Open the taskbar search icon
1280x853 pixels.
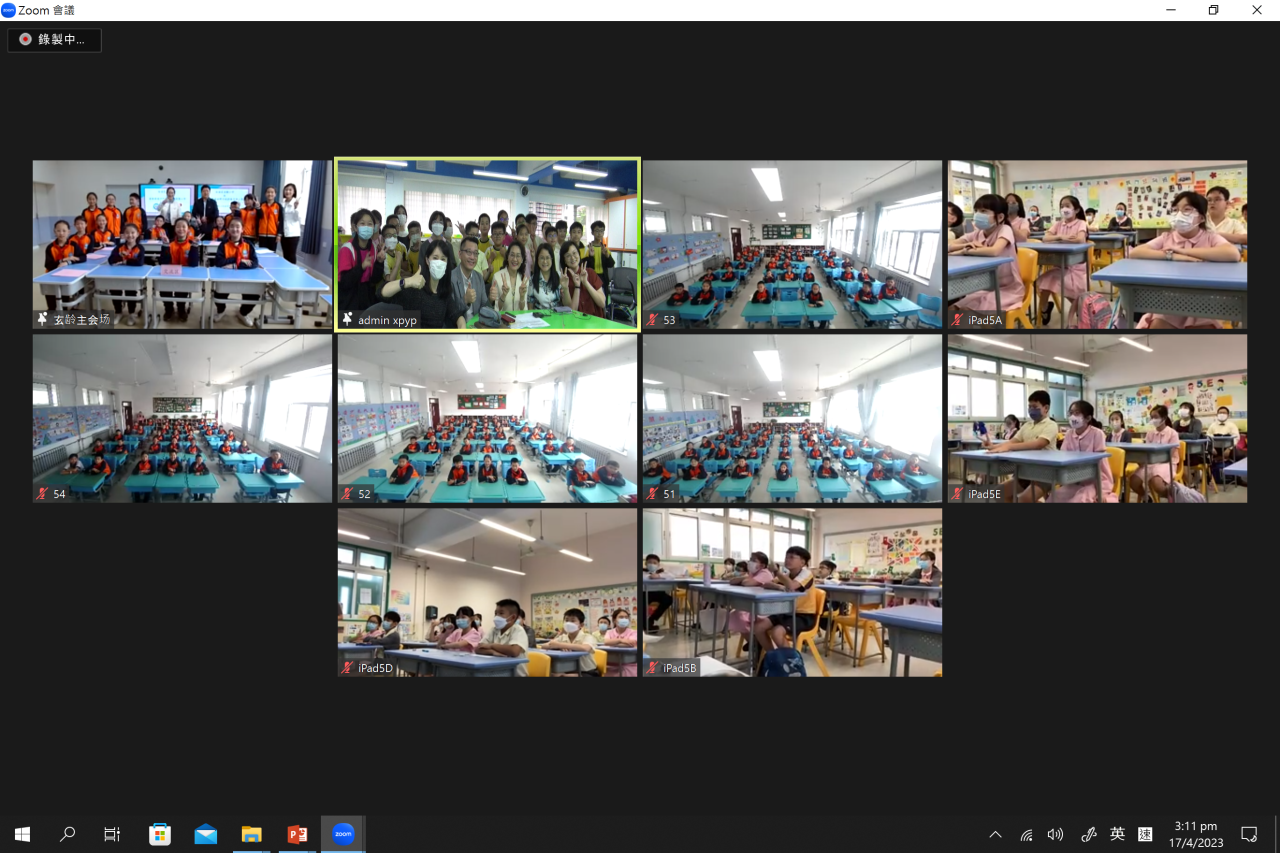click(x=67, y=834)
